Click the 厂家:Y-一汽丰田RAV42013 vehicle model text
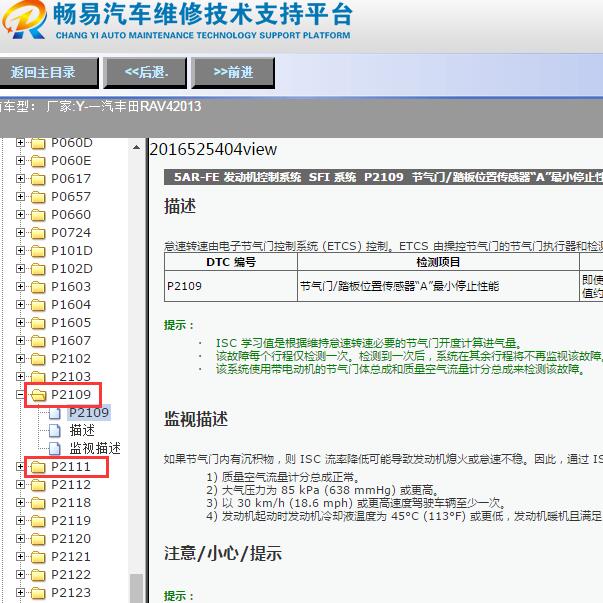603x603 pixels. click(x=124, y=107)
